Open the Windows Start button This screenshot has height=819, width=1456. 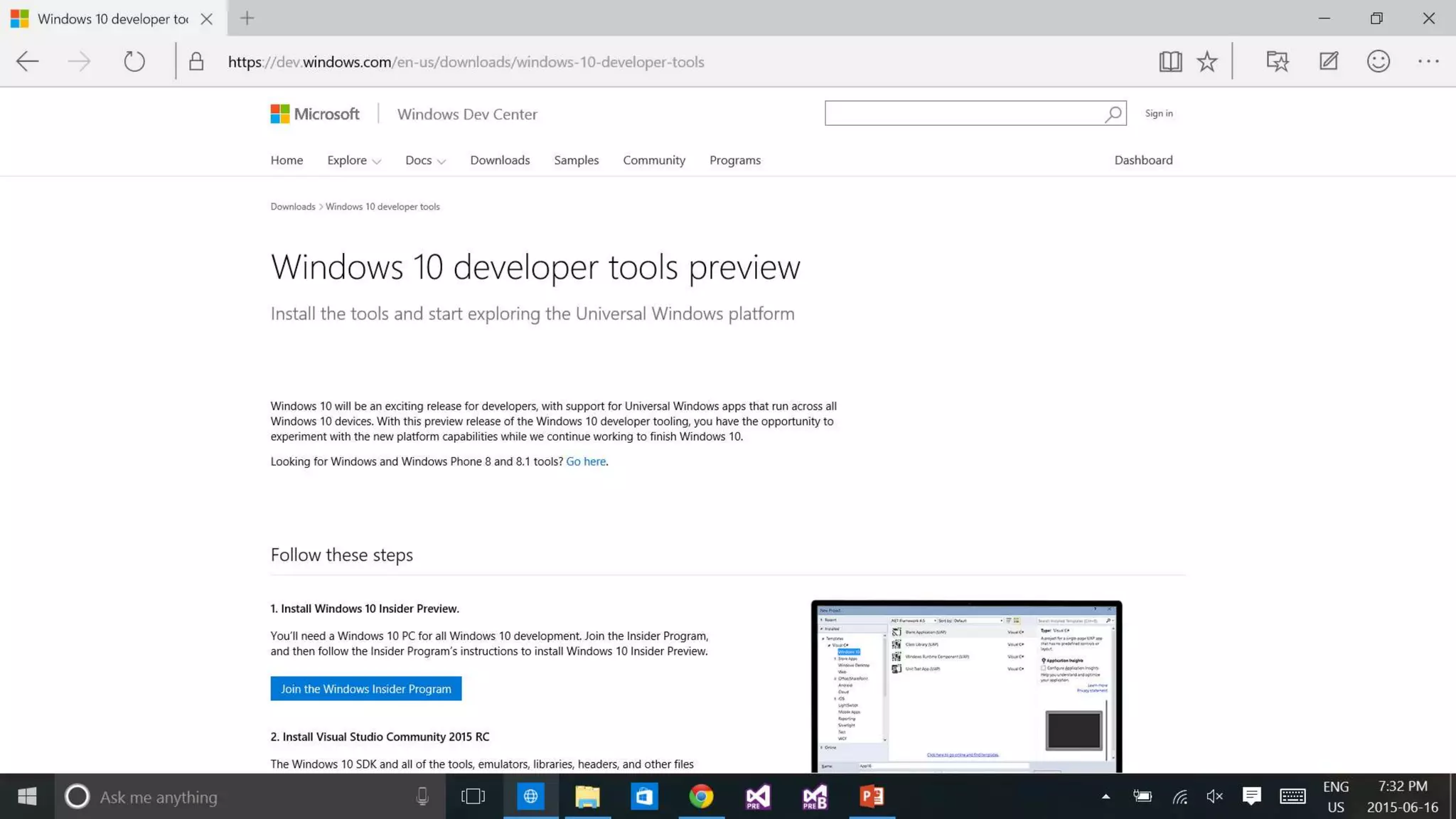tap(27, 796)
